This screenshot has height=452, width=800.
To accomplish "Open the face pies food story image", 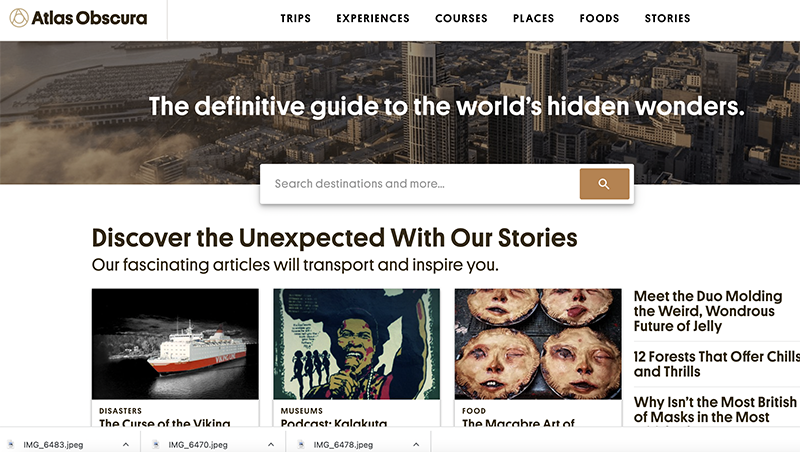I will point(538,344).
